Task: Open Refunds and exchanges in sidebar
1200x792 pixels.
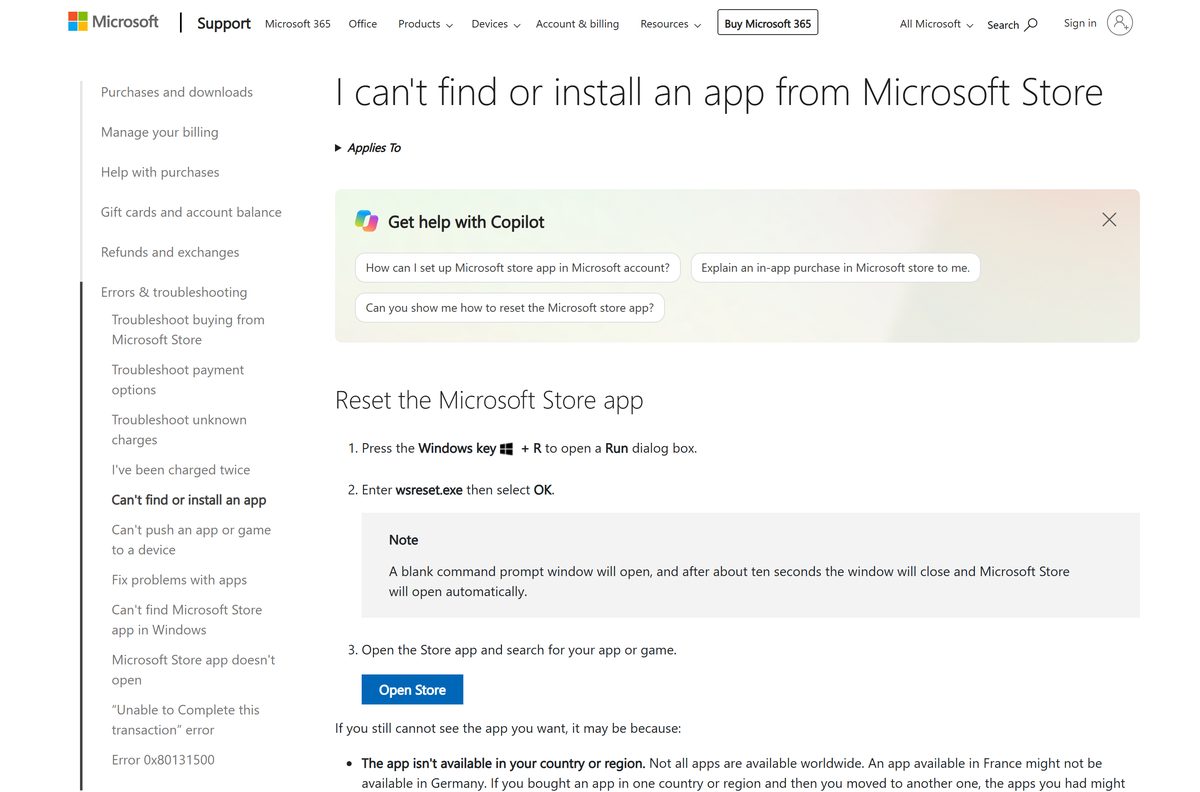Action: point(170,252)
